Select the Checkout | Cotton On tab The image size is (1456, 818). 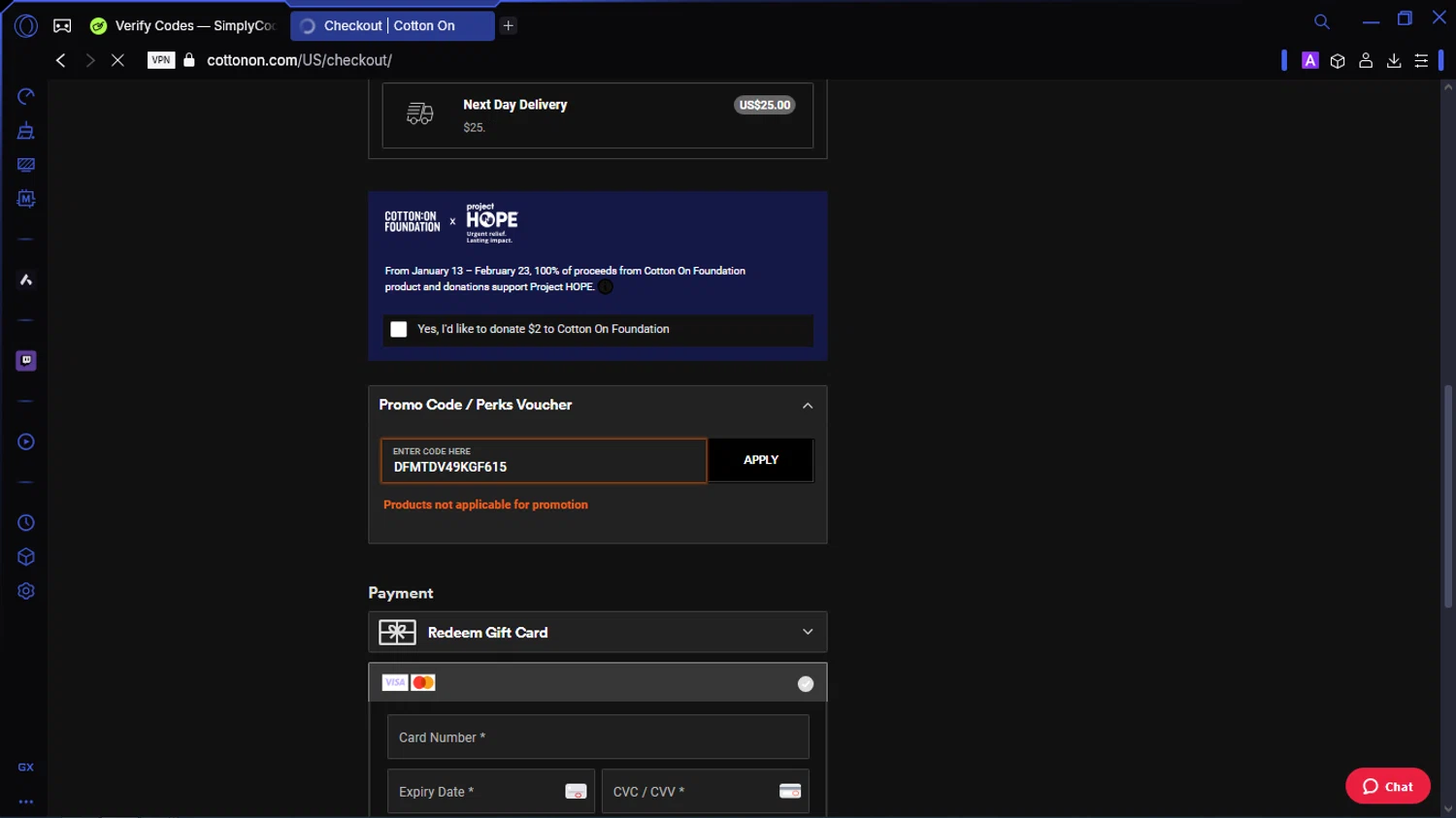392,26
